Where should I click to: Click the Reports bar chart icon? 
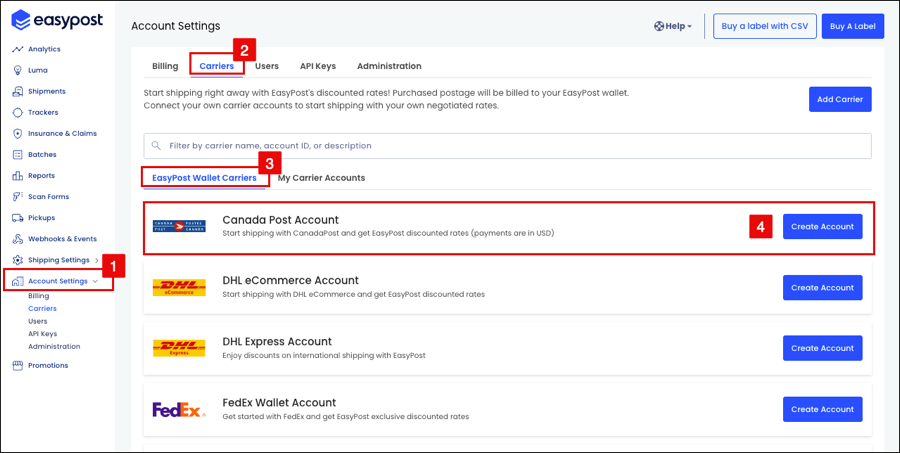coord(17,176)
